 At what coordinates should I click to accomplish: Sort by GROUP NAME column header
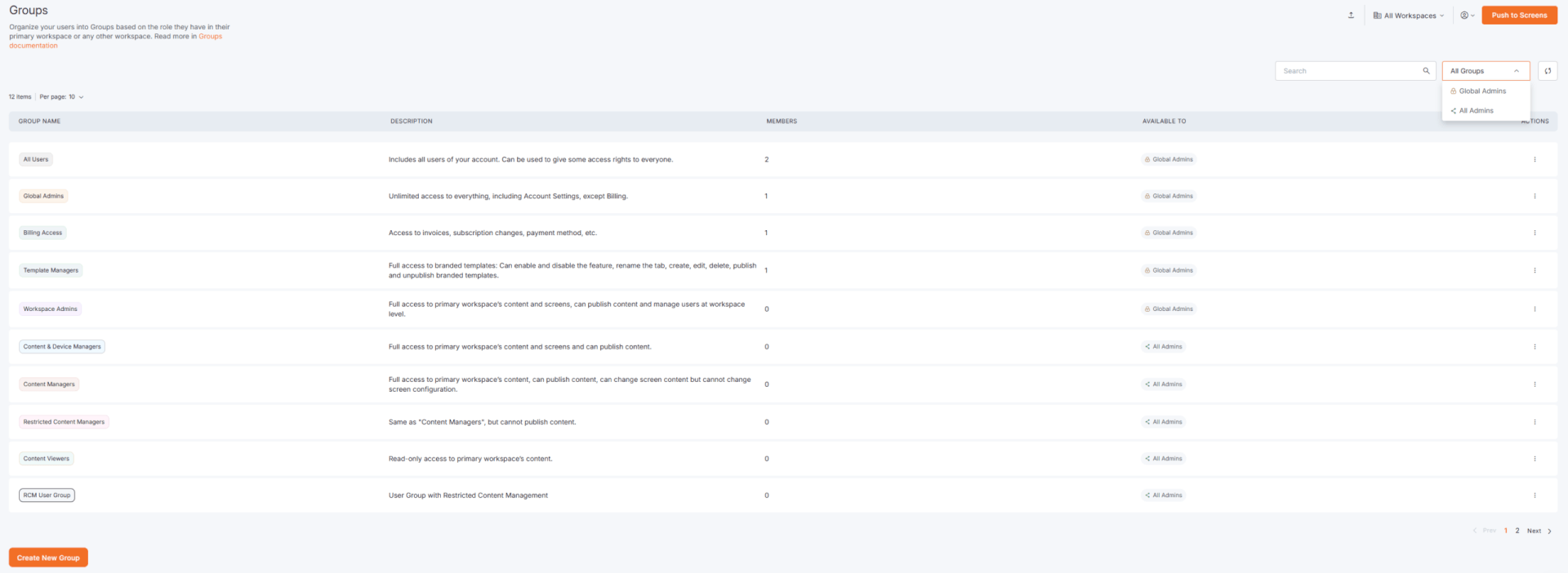coord(39,121)
